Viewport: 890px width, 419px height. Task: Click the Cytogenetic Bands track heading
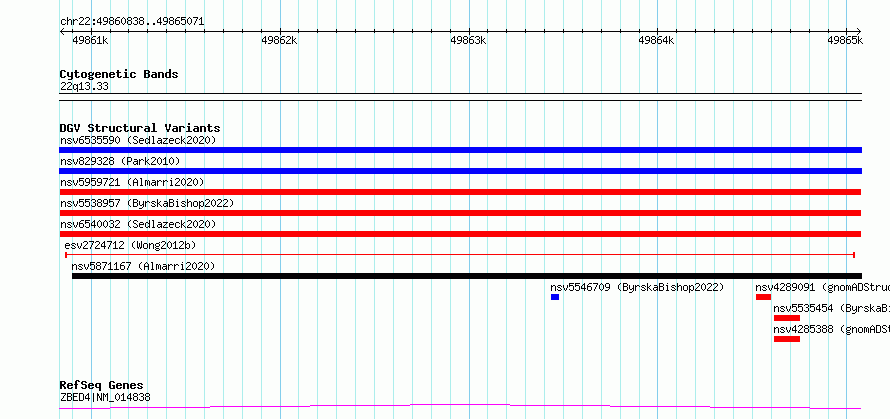click(x=119, y=74)
